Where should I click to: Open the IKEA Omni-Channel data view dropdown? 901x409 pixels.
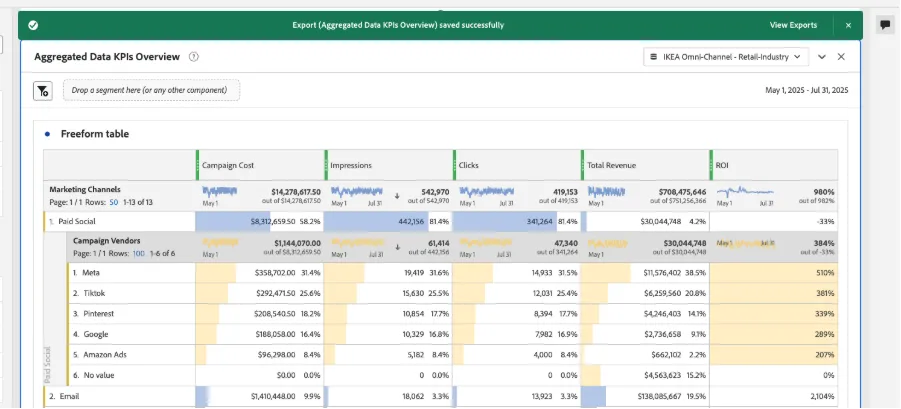[726, 57]
